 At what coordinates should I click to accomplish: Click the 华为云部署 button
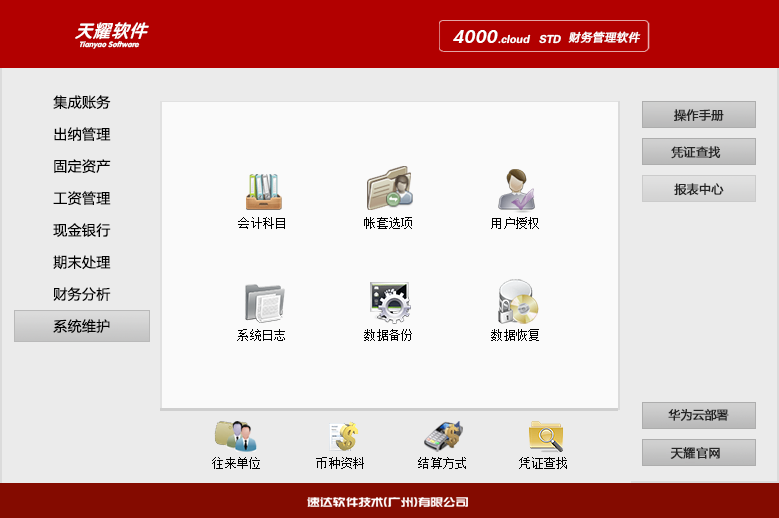point(699,415)
